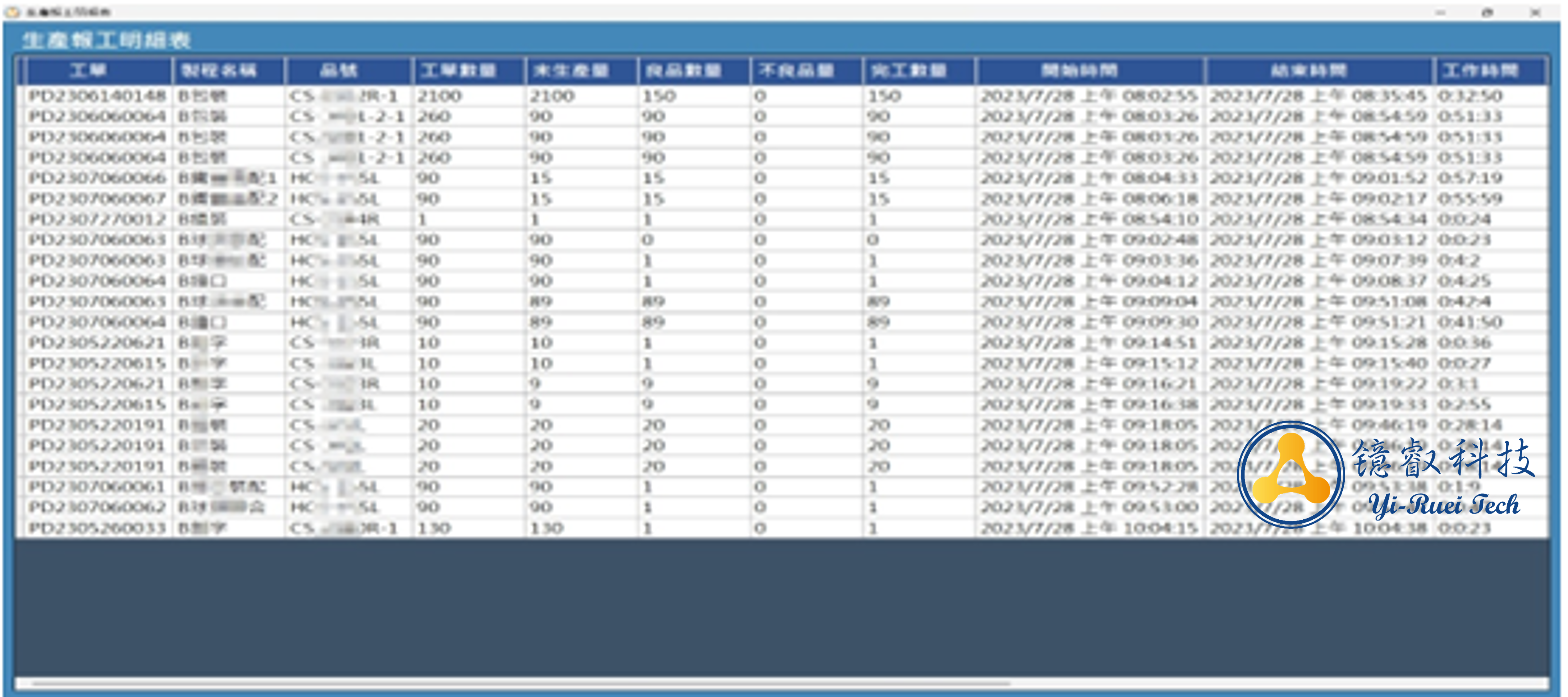Select start time cell ending 09:09:30
The height and width of the screenshot is (697, 1568).
pos(1090,322)
